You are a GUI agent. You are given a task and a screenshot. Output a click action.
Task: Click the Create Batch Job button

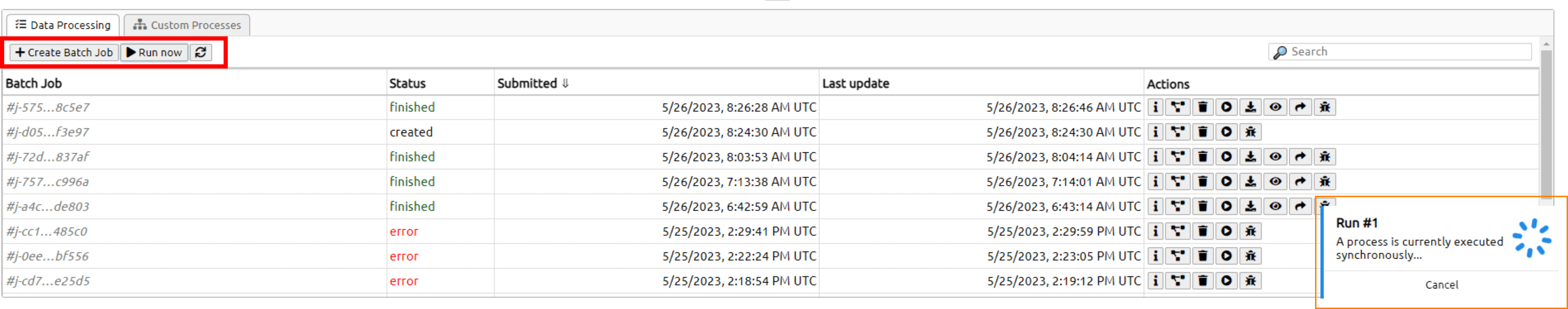pyautogui.click(x=64, y=52)
